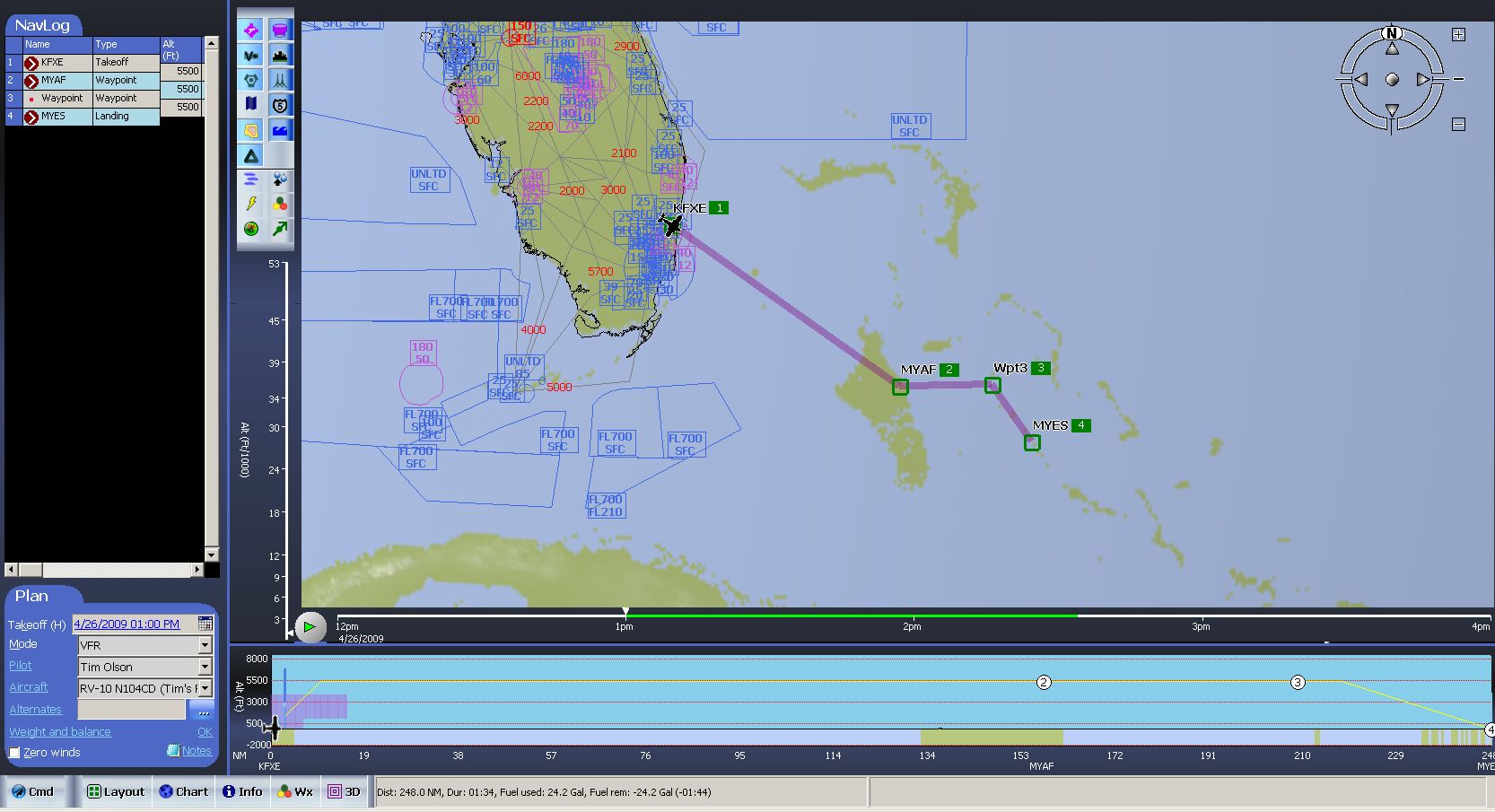
Task: Toggle the green winds arrow icon
Action: [280, 229]
